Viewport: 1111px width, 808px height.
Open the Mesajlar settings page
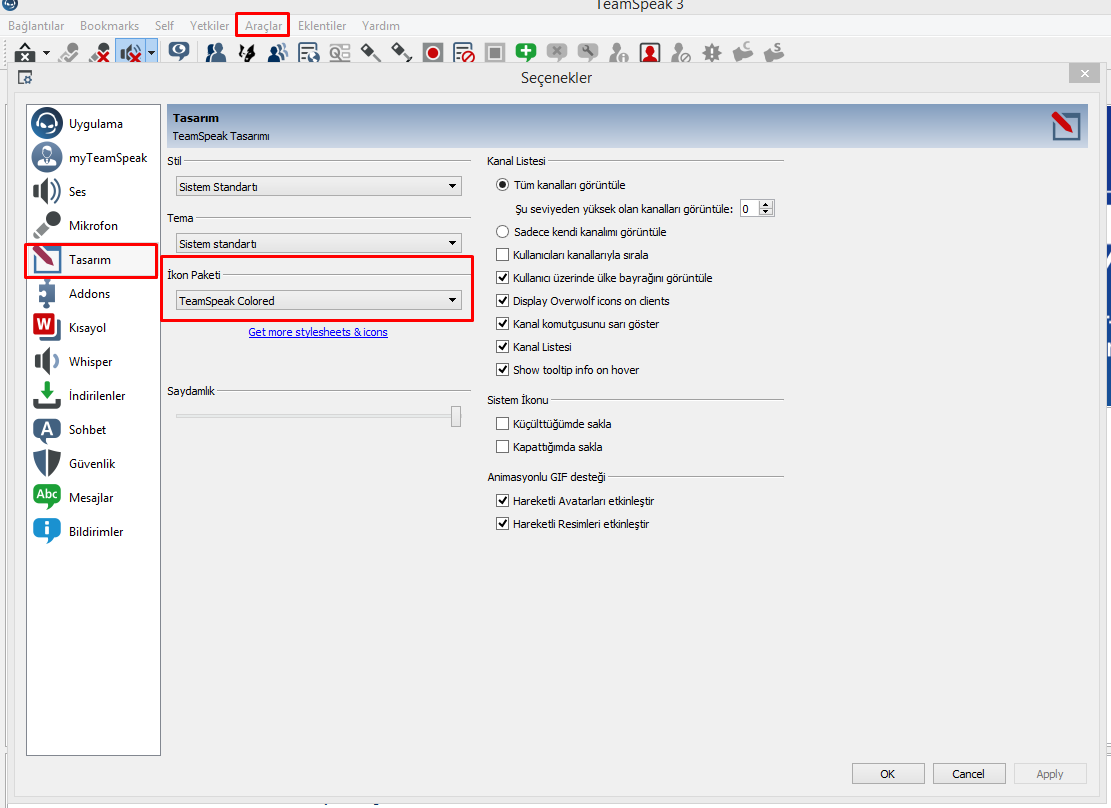pos(93,498)
